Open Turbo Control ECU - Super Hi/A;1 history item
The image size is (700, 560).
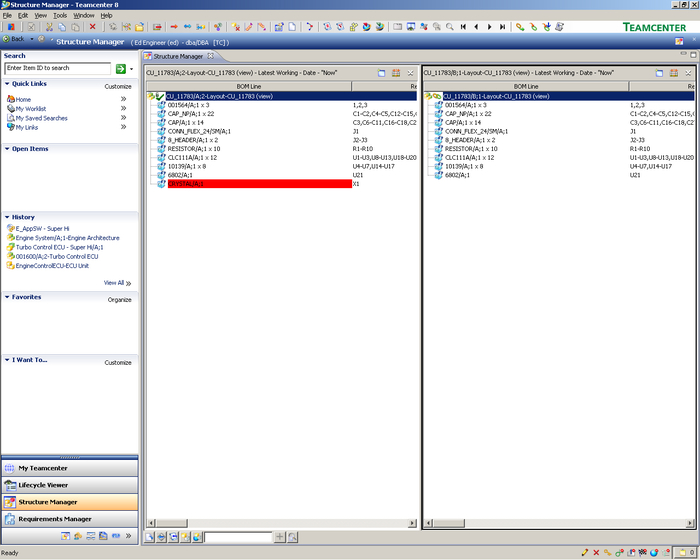(x=59, y=247)
